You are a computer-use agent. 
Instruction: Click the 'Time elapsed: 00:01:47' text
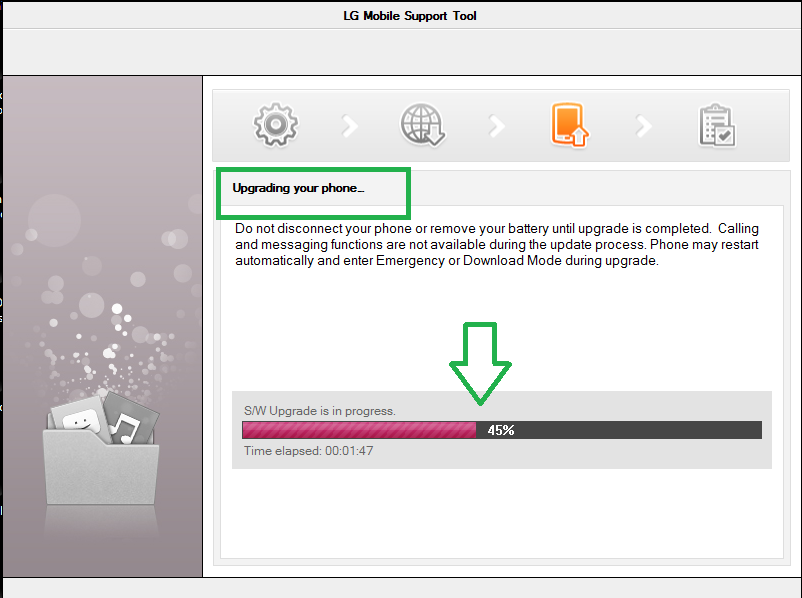pyautogui.click(x=308, y=451)
